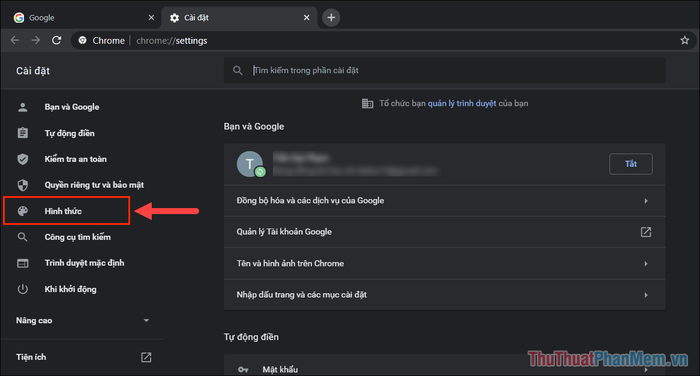Click the Chrome site info icon in address bar
This screenshot has height=376, width=700.
pos(83,41)
